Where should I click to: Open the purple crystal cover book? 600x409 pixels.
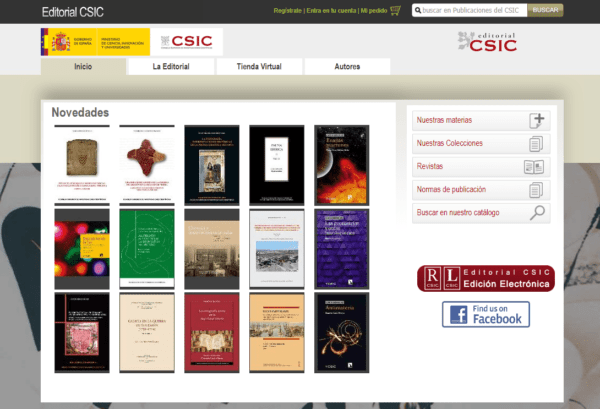pos(342,249)
